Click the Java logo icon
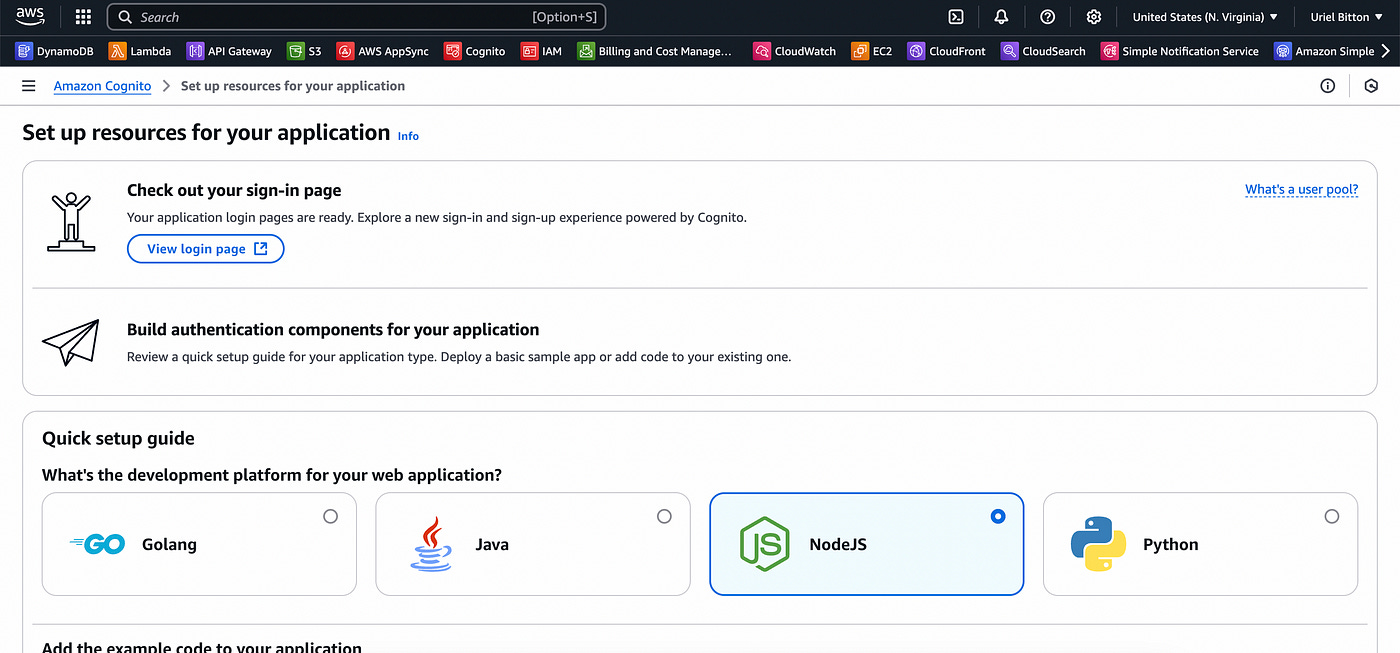This screenshot has width=1400, height=653. pyautogui.click(x=430, y=544)
